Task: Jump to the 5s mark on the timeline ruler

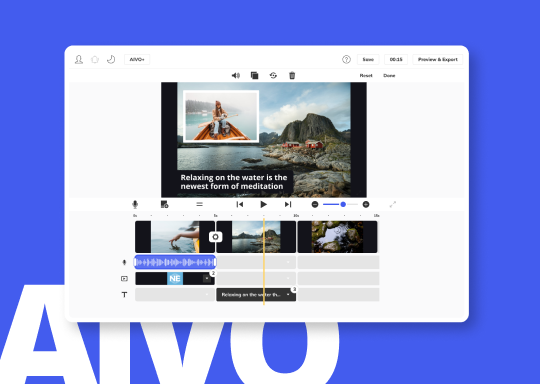Action: (x=216, y=216)
